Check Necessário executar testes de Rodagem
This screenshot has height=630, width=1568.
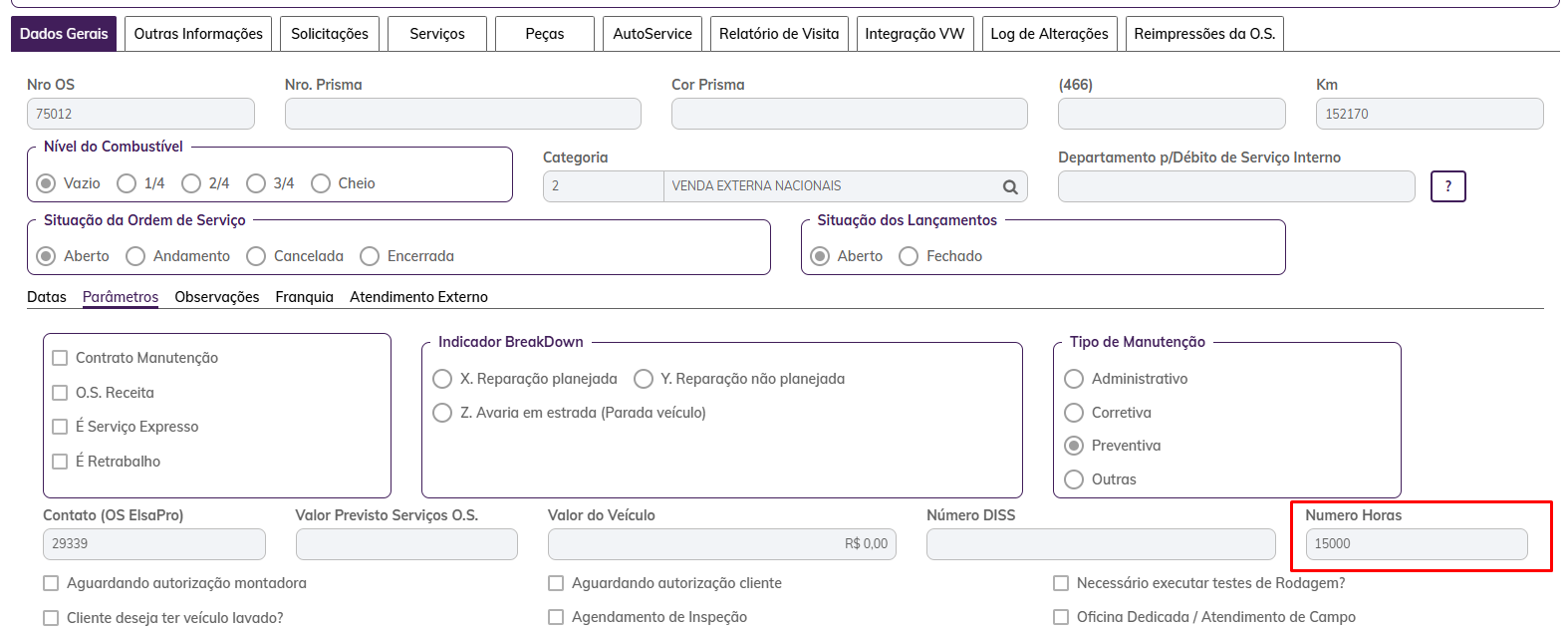click(1062, 583)
